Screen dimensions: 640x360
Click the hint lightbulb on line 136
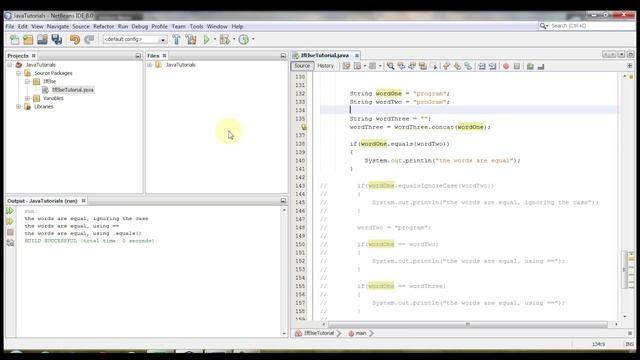click(304, 127)
